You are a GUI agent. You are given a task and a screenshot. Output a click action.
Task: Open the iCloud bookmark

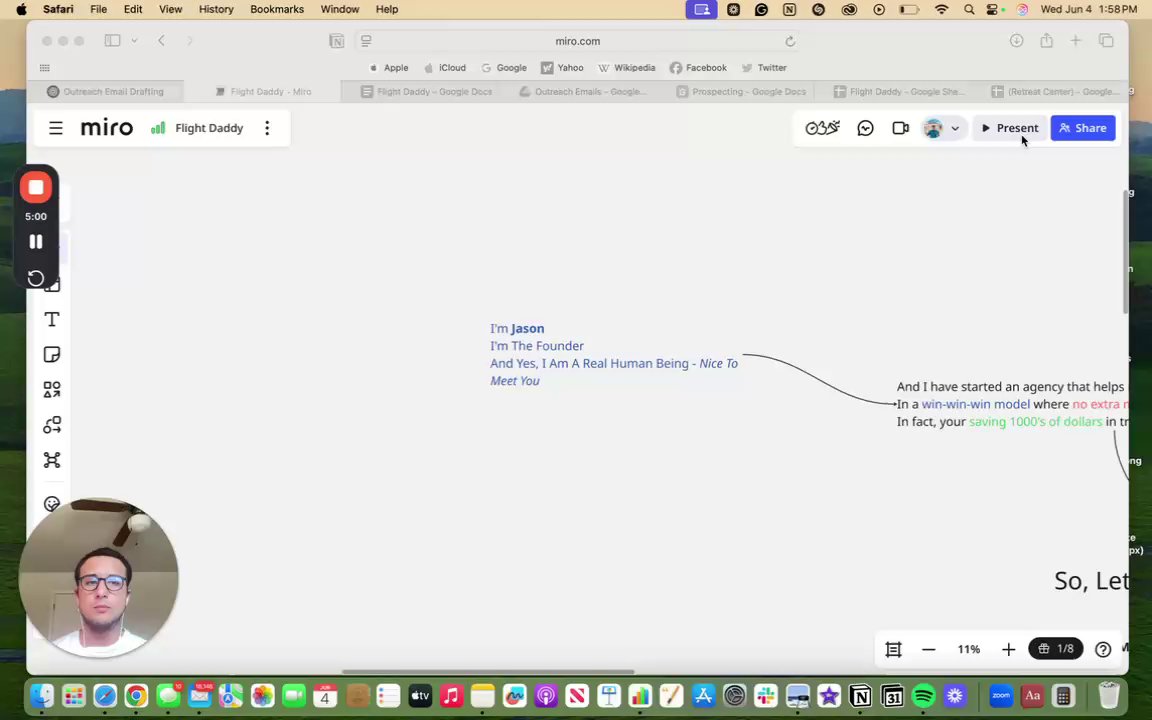445,68
